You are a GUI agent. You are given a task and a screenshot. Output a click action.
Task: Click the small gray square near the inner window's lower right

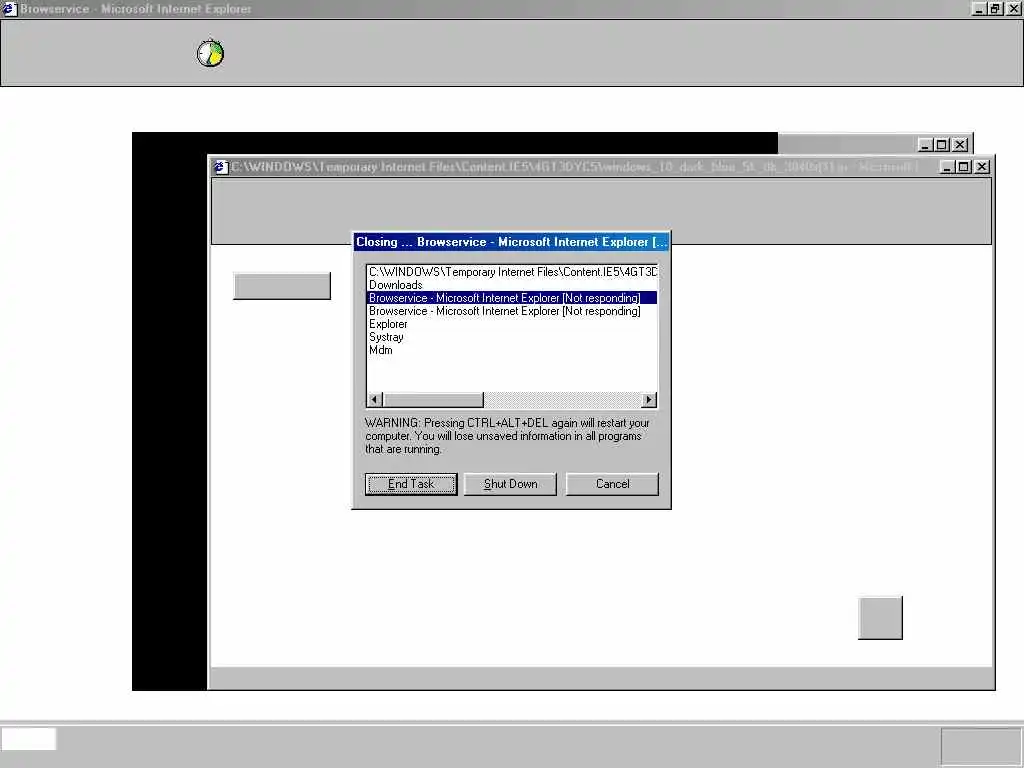coord(880,618)
